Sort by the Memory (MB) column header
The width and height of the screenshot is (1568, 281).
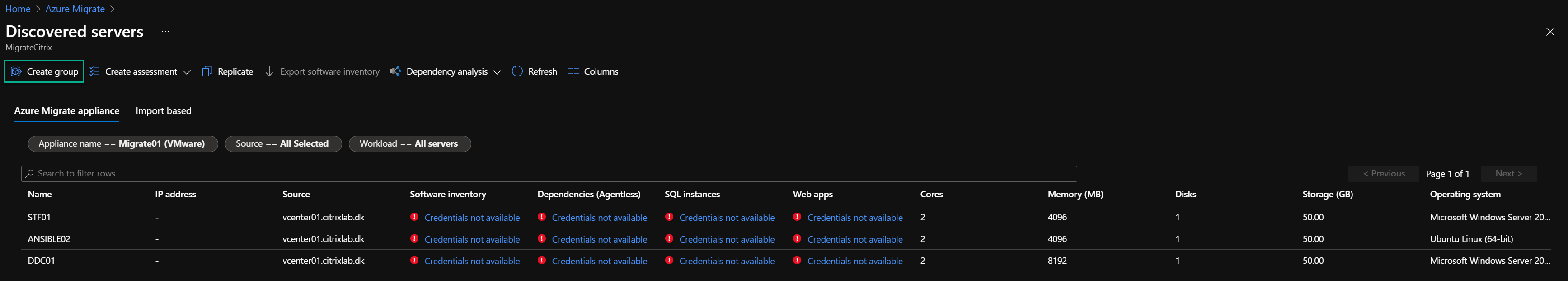tap(1075, 195)
